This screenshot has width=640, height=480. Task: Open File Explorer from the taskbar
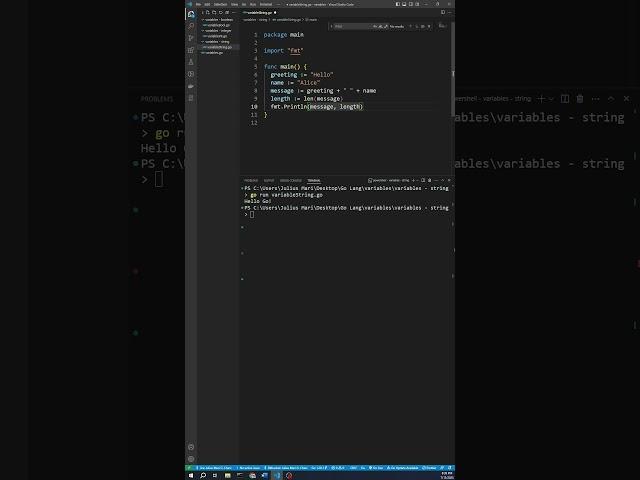coord(227,476)
